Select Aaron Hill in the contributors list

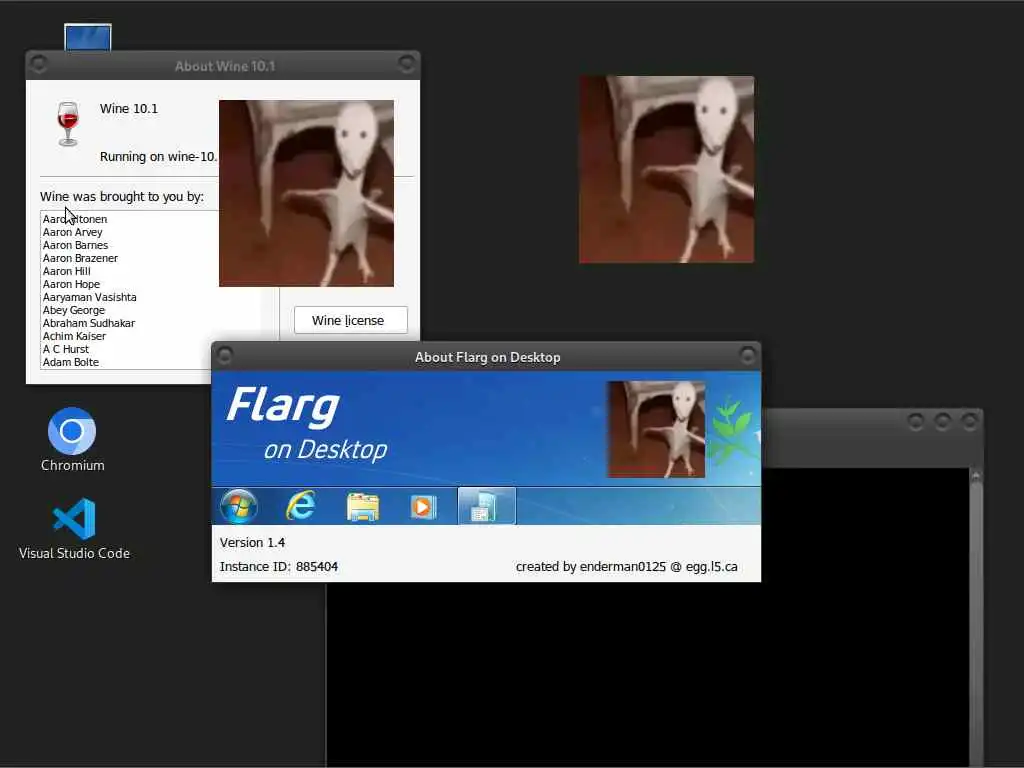[x=67, y=271]
